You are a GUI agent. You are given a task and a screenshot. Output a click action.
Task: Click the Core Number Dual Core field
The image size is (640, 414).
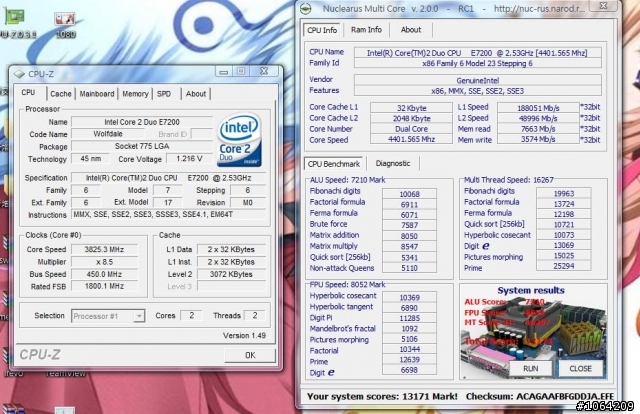tap(411, 129)
